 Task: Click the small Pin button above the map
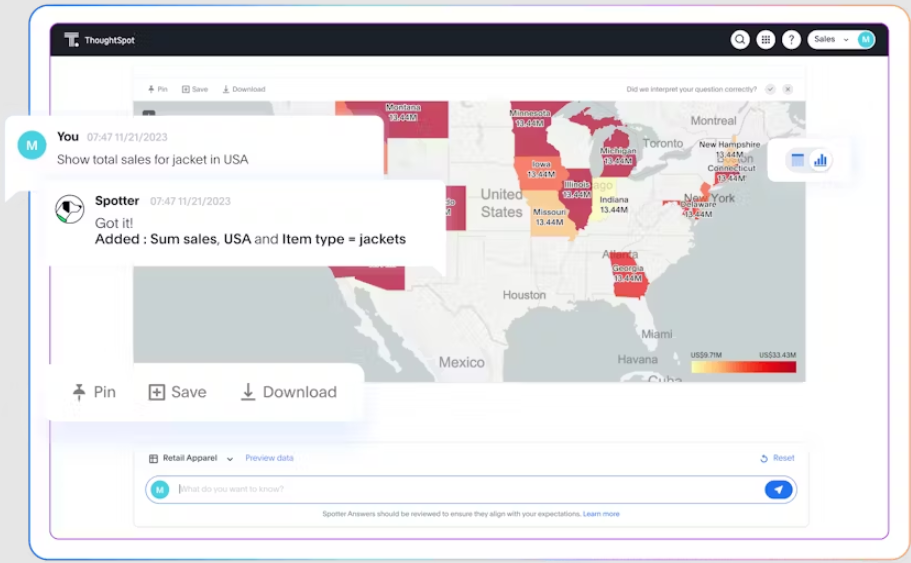tap(157, 89)
